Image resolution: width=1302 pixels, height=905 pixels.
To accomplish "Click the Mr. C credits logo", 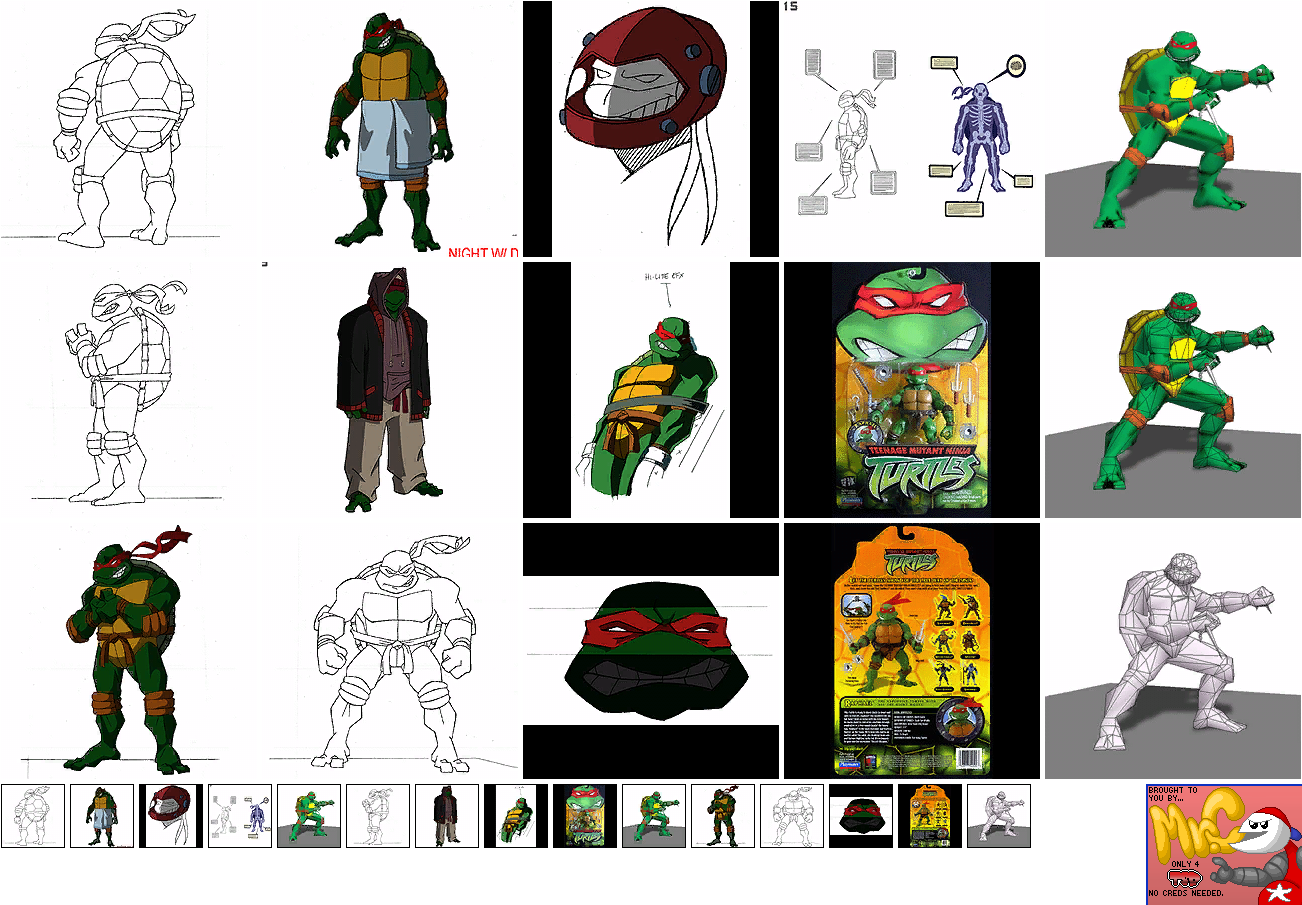I will [x=1224, y=844].
